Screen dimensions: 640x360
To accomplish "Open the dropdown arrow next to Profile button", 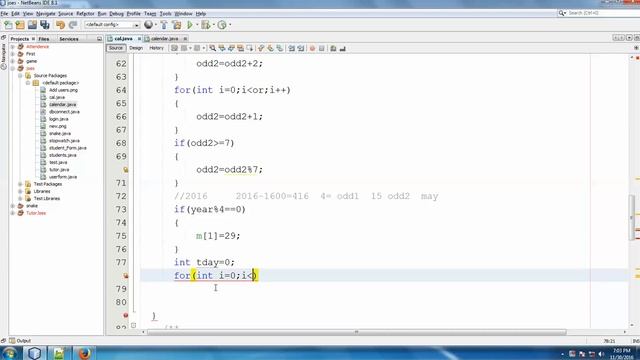I will (230, 25).
